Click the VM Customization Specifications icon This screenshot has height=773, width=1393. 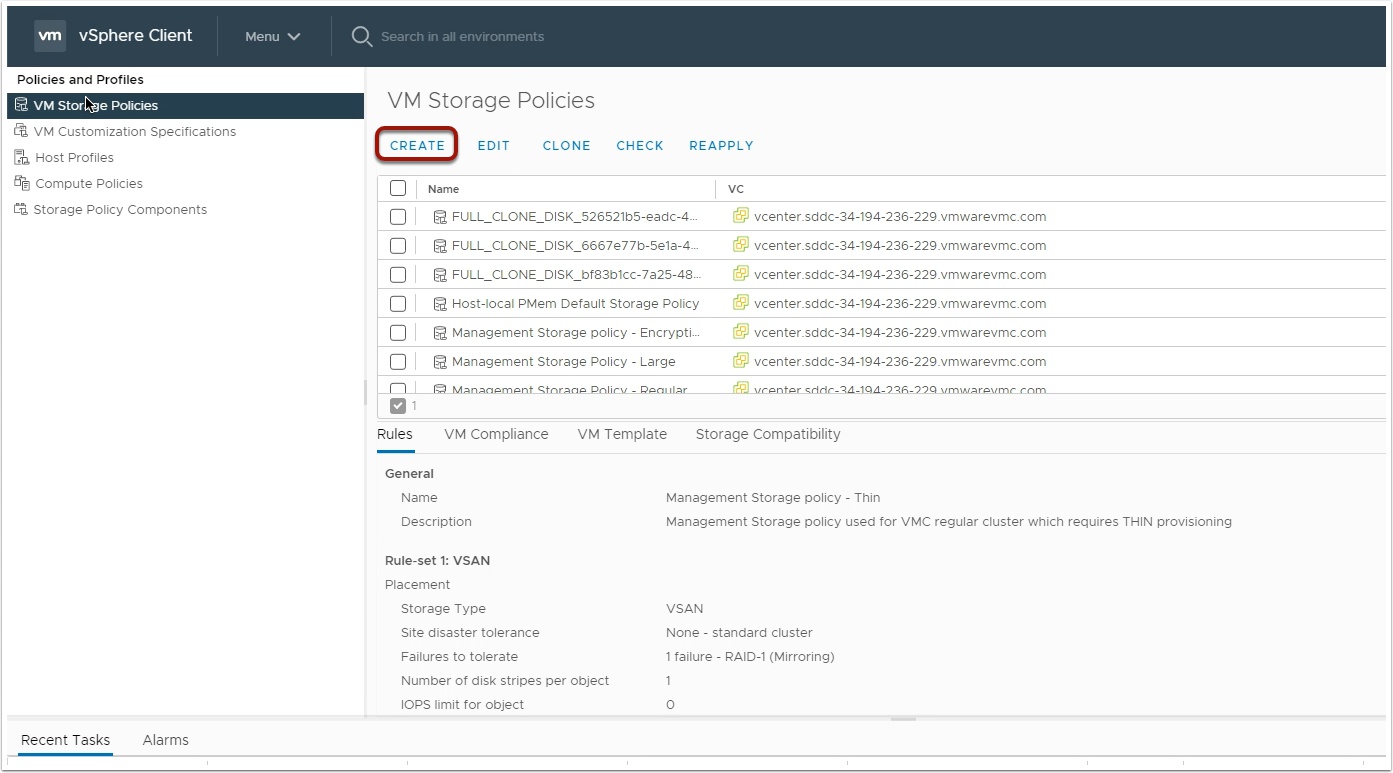pyautogui.click(x=21, y=131)
